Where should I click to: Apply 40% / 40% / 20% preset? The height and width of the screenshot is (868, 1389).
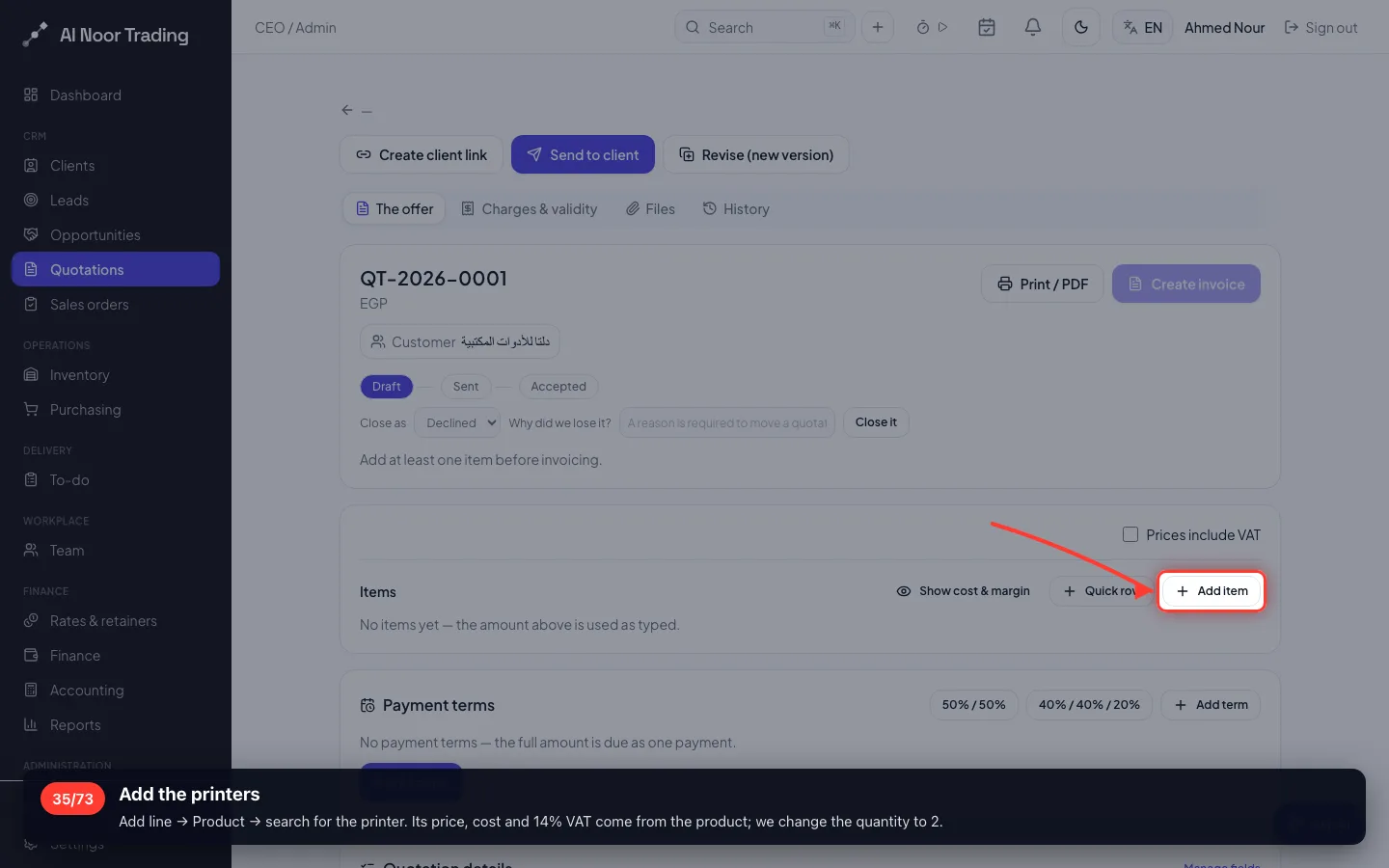[x=1089, y=705]
